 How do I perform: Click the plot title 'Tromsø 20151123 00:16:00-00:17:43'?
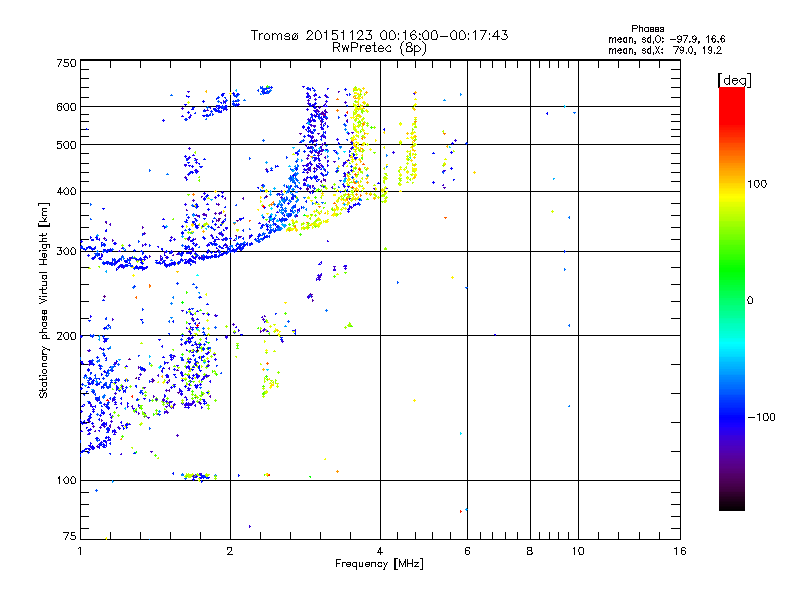pos(380,35)
